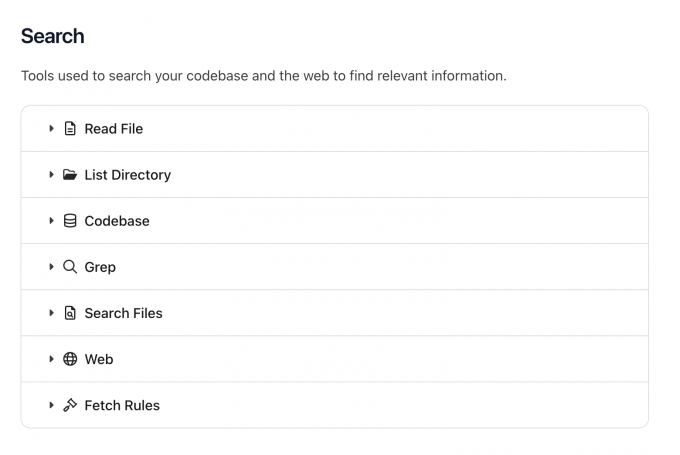
Task: Click the Search Files document-search icon
Action: point(70,313)
